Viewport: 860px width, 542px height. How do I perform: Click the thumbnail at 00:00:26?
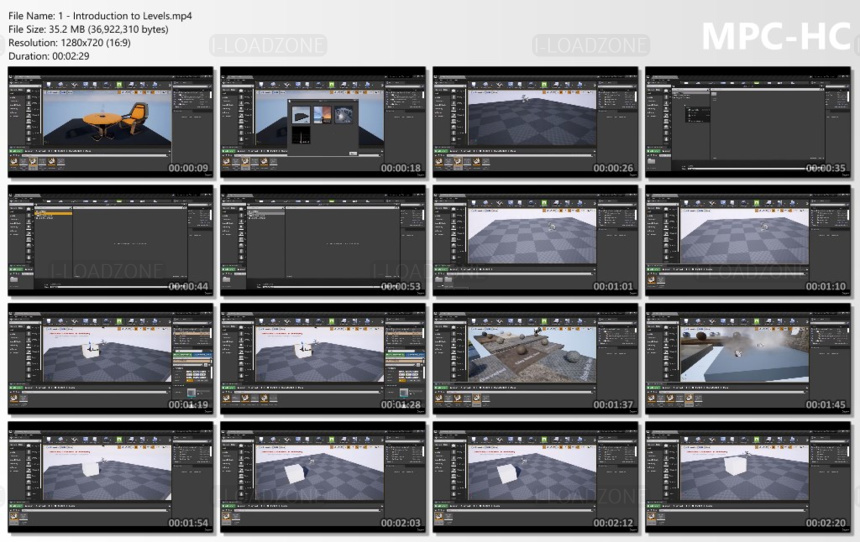point(535,122)
